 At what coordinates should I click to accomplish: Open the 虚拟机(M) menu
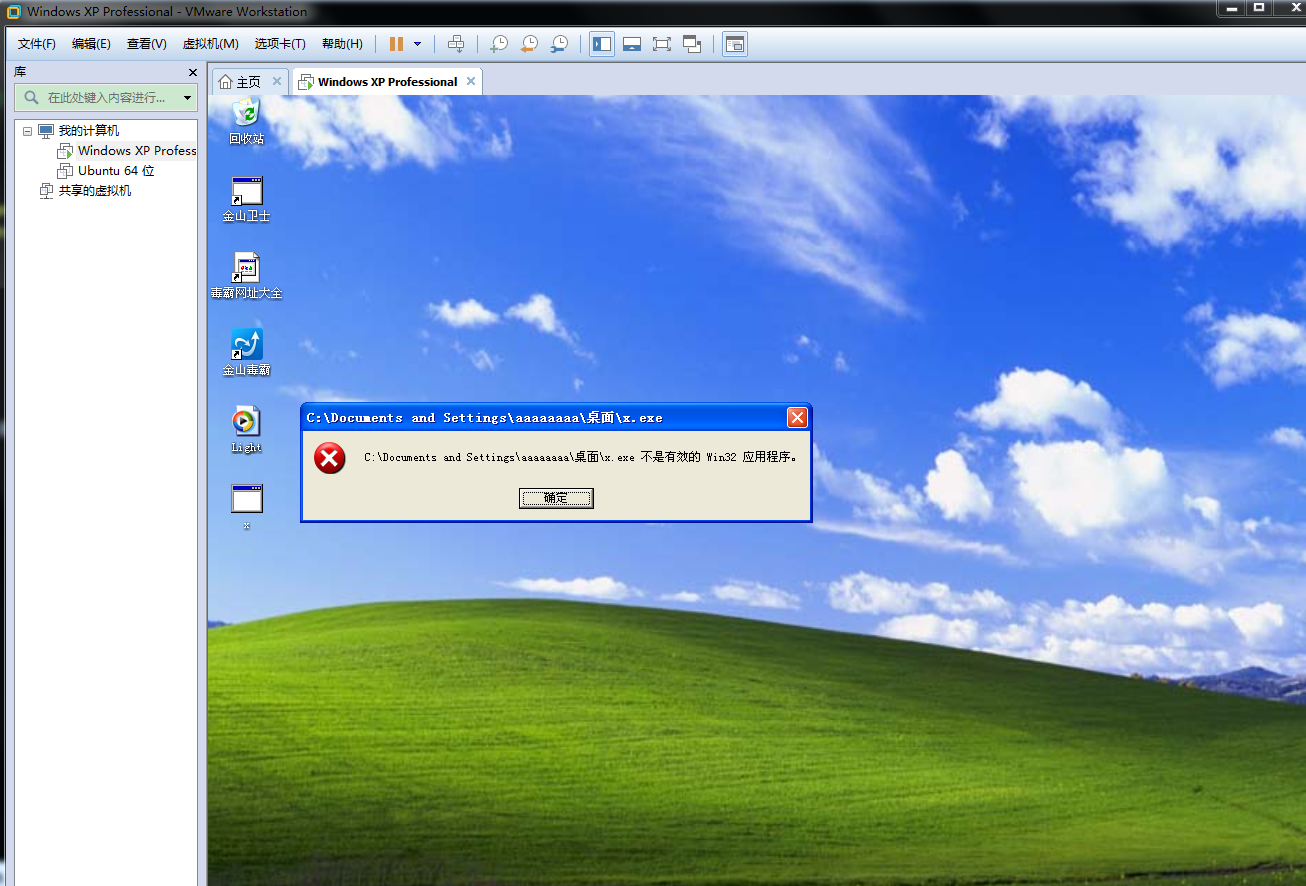[210, 44]
